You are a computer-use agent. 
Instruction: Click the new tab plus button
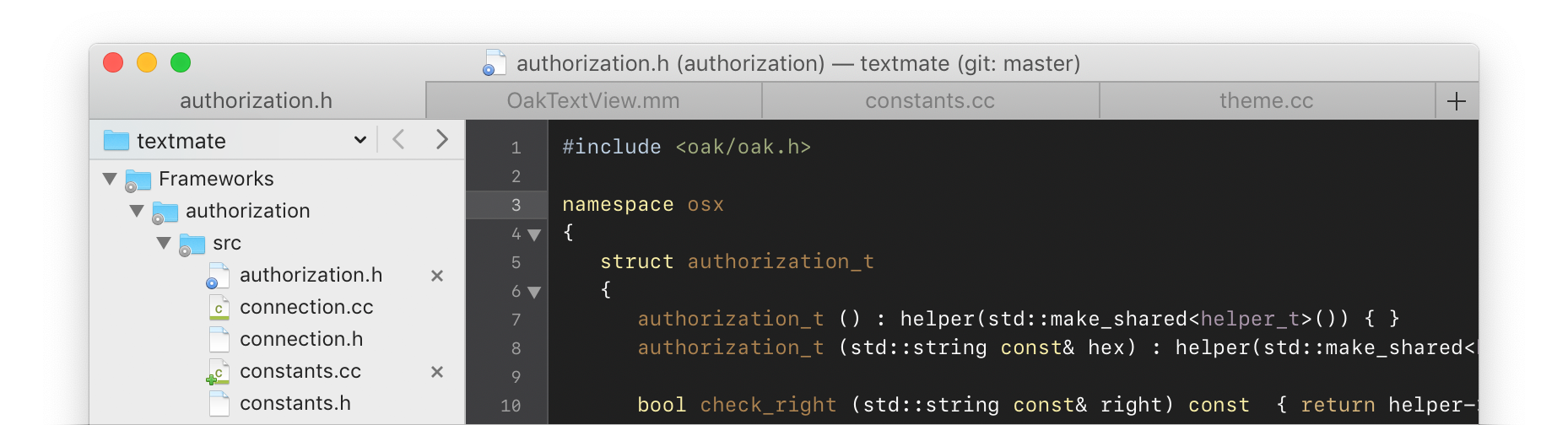click(x=1456, y=101)
